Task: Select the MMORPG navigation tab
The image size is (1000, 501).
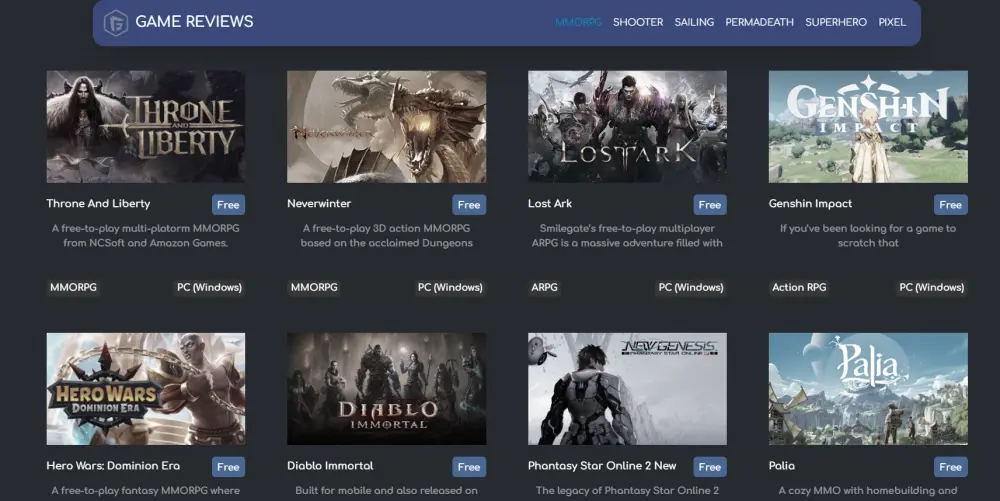Action: point(578,22)
